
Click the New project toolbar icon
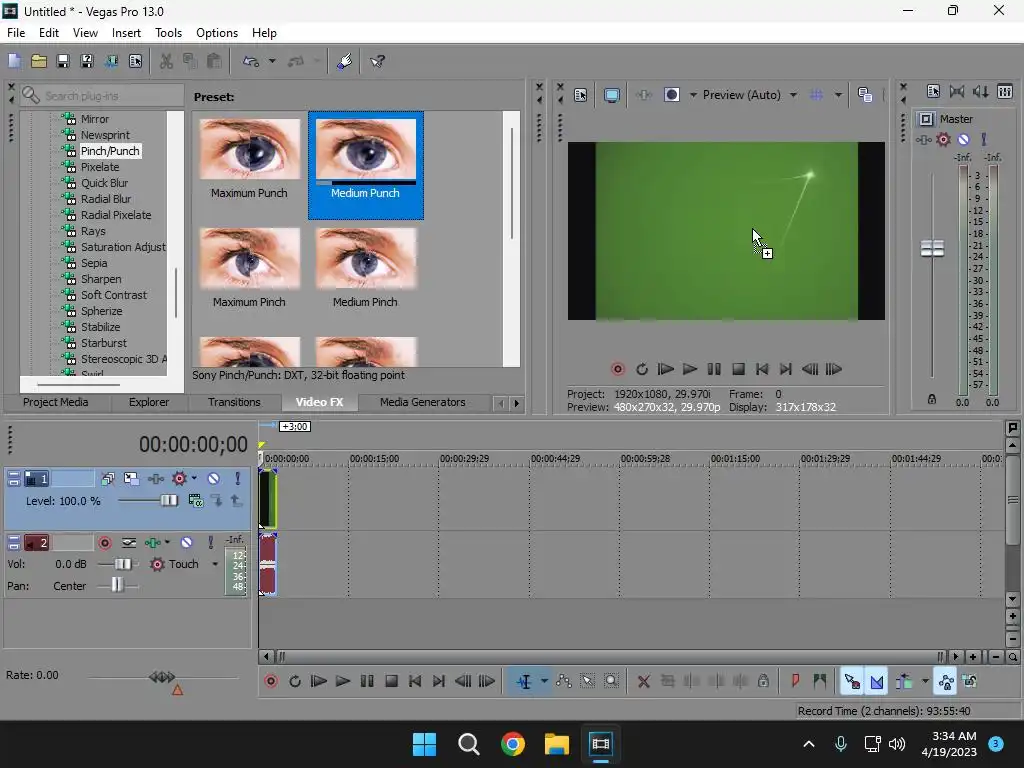click(14, 61)
